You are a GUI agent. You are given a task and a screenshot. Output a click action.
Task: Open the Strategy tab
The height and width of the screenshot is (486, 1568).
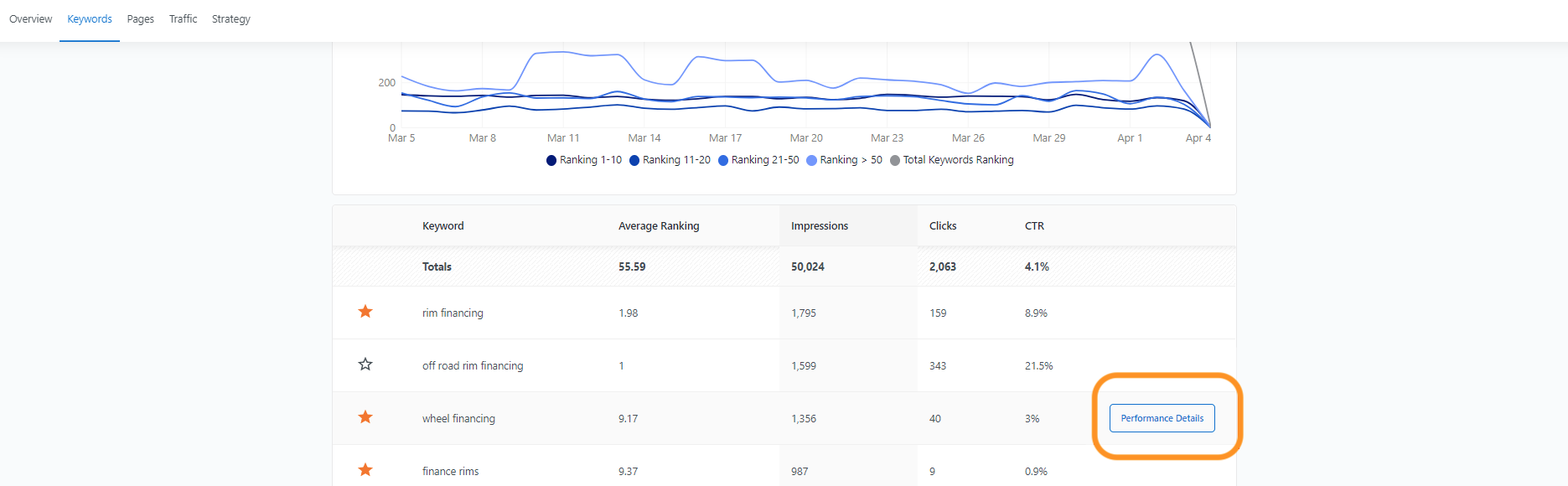[x=231, y=19]
